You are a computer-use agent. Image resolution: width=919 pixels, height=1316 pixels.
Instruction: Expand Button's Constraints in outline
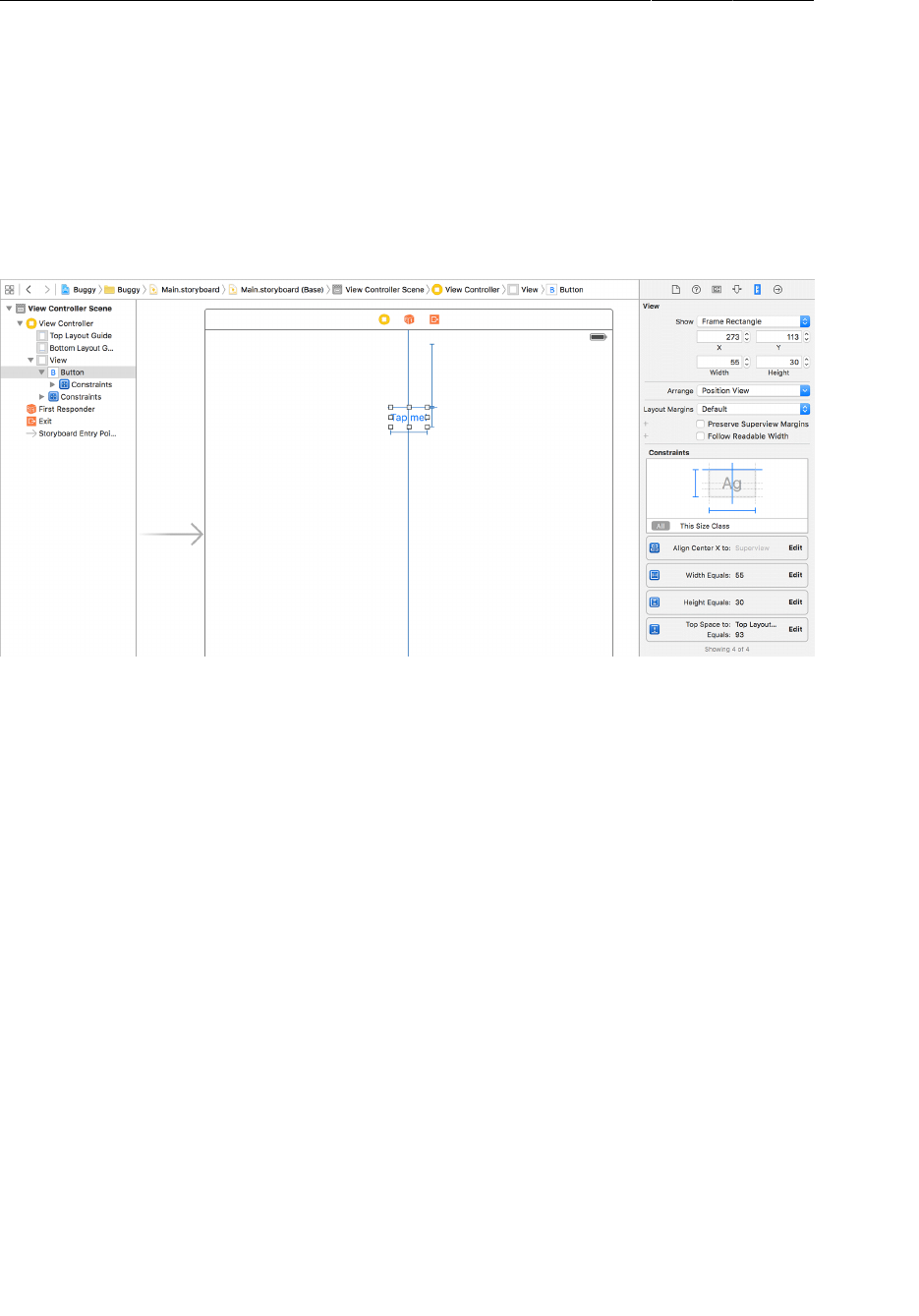pyautogui.click(x=52, y=385)
